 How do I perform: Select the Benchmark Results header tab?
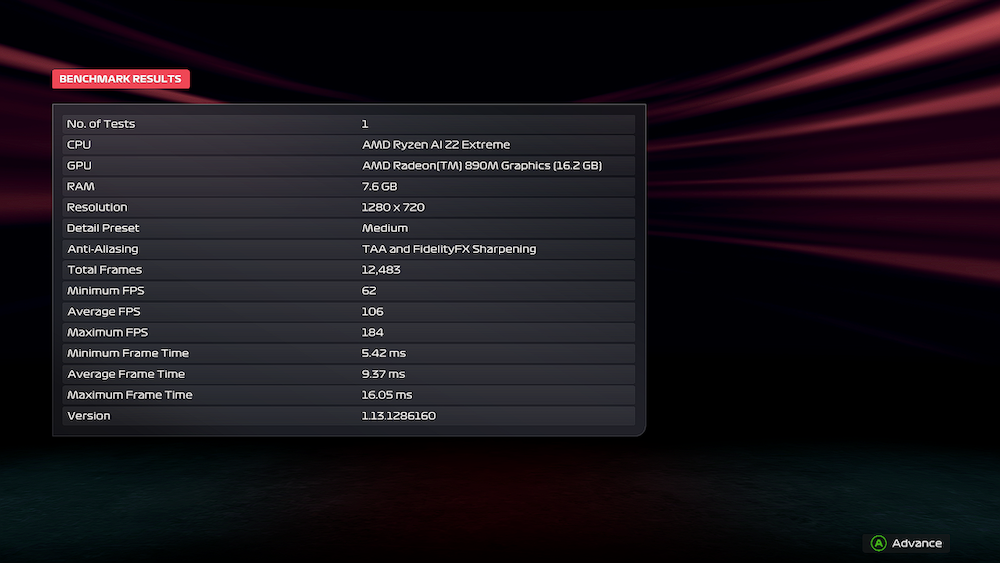(120, 79)
